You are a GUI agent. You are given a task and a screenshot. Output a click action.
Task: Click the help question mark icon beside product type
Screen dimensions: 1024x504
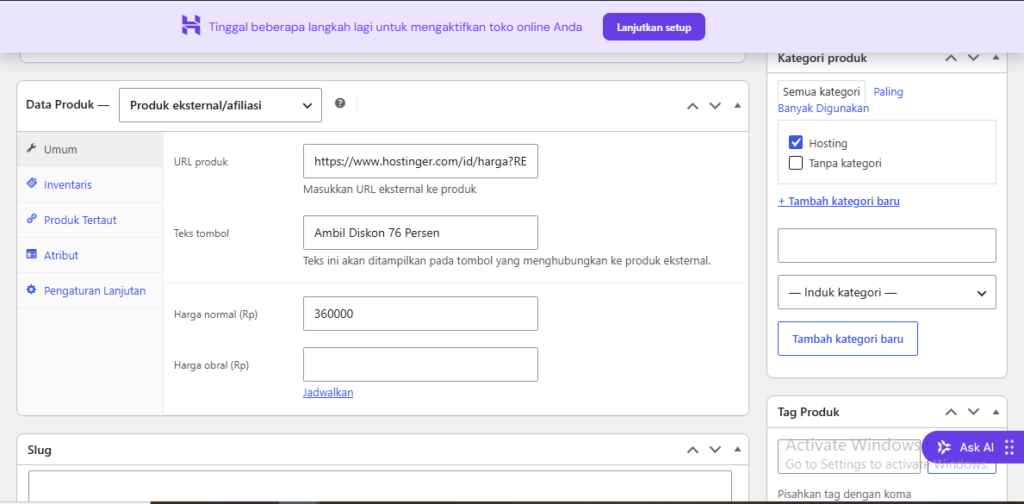pos(340,103)
